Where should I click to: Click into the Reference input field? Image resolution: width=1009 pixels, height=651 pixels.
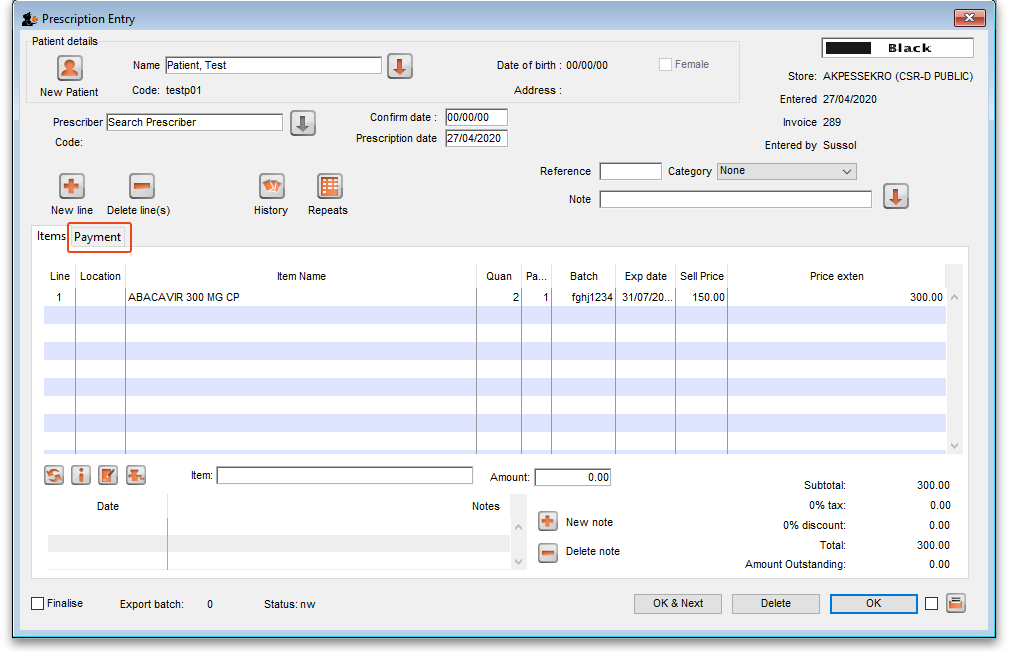click(x=630, y=172)
